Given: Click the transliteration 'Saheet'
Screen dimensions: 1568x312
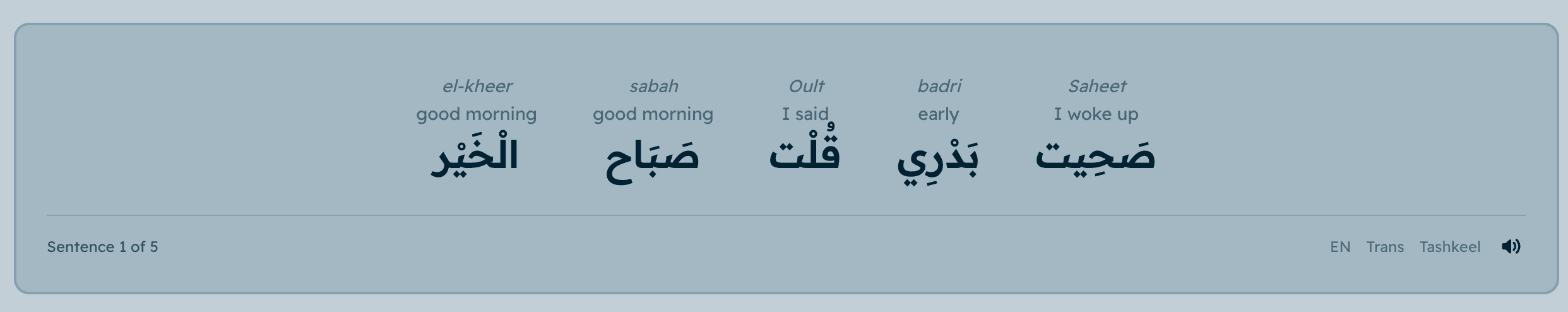Looking at the screenshot, I should 1096,86.
